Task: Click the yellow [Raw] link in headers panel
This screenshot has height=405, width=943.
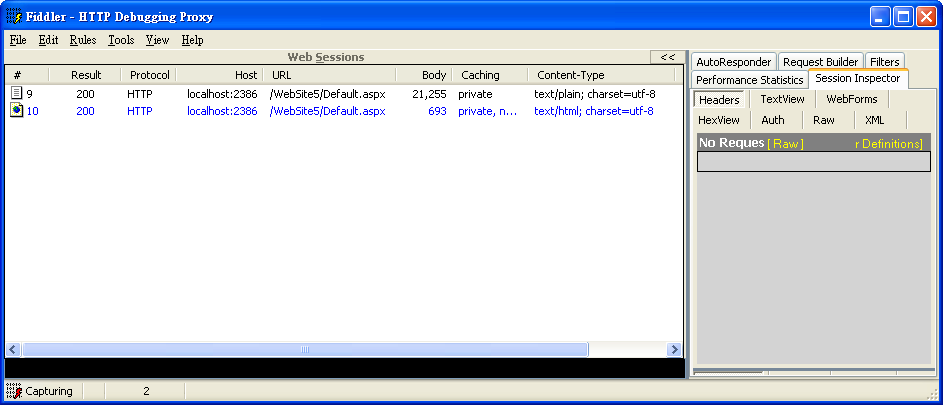Action: 785,144
